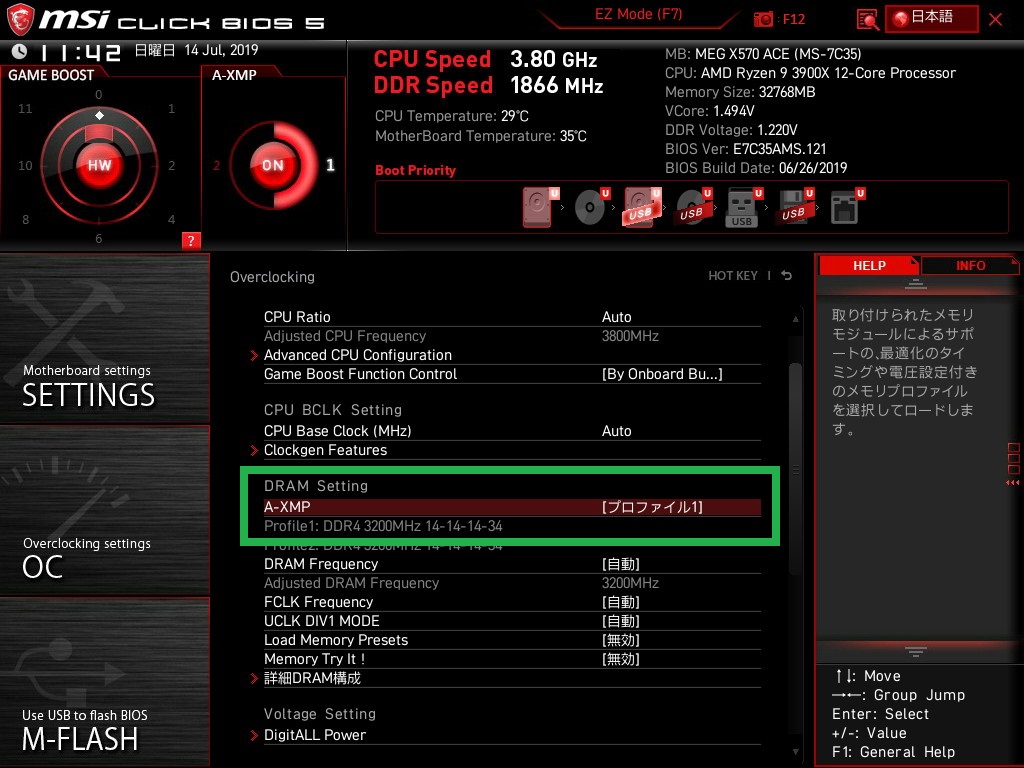Screen dimensions: 1024x768
Task: Open the DRAM Frequency 自動 dropdown
Action: [x=620, y=564]
